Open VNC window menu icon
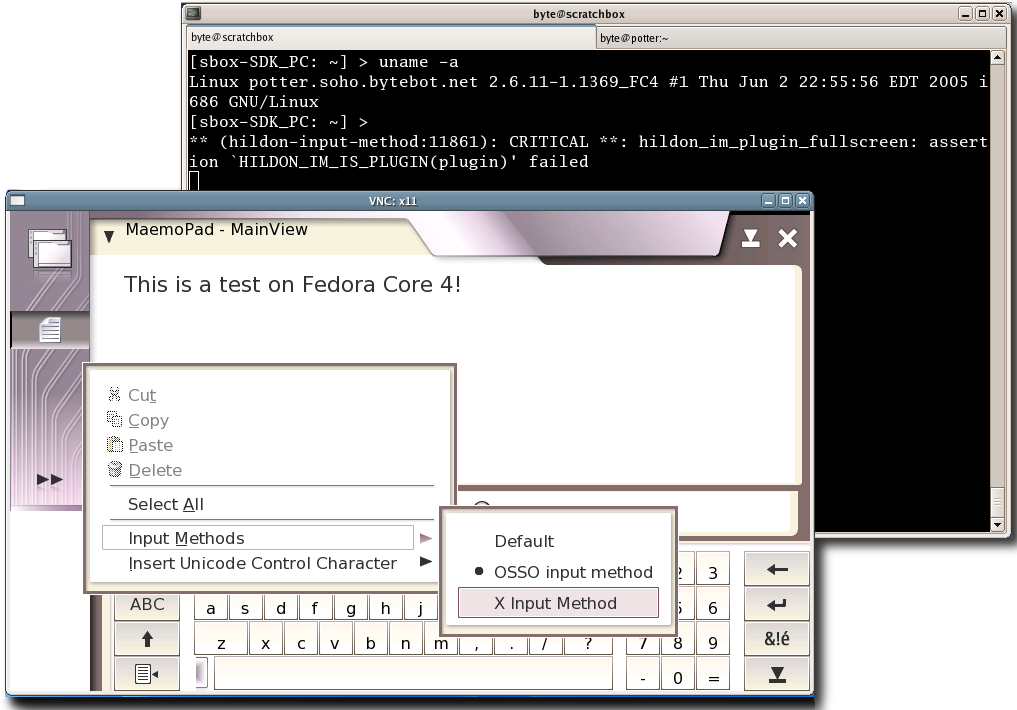Viewport: 1017px width, 710px height. pos(18,200)
